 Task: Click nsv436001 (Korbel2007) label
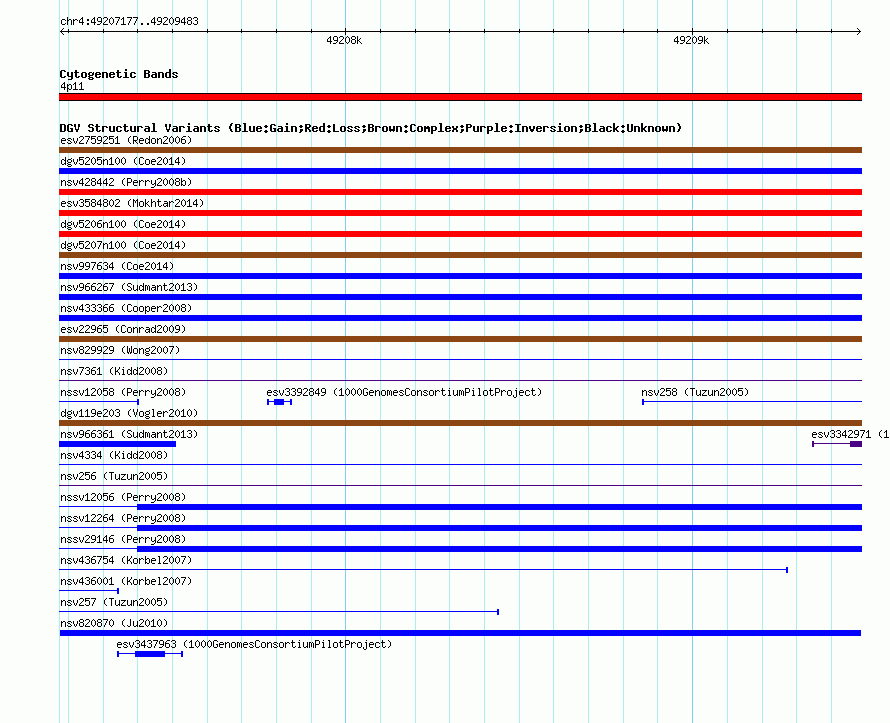point(126,581)
